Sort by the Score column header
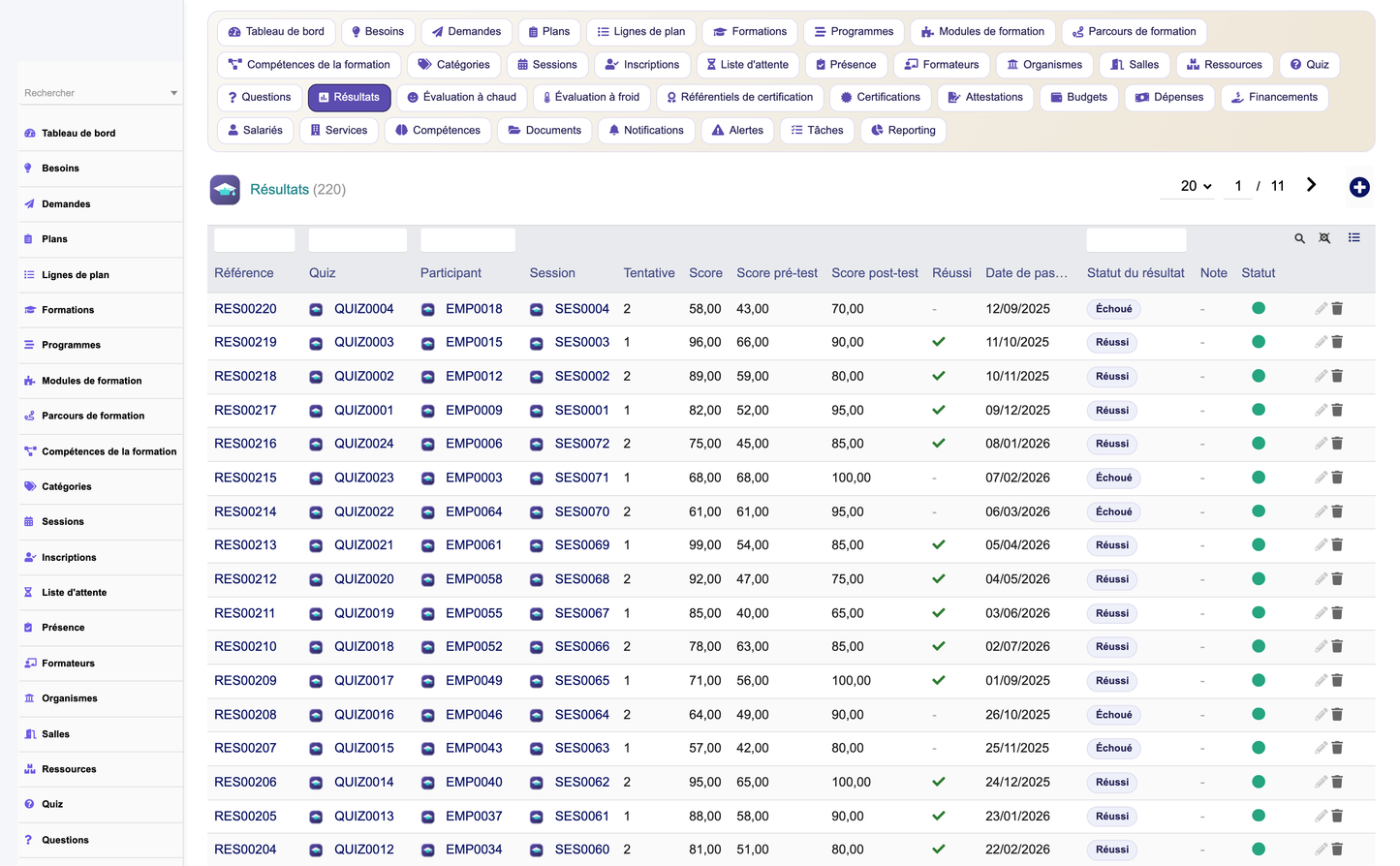The height and width of the screenshot is (866, 1400). tap(705, 273)
